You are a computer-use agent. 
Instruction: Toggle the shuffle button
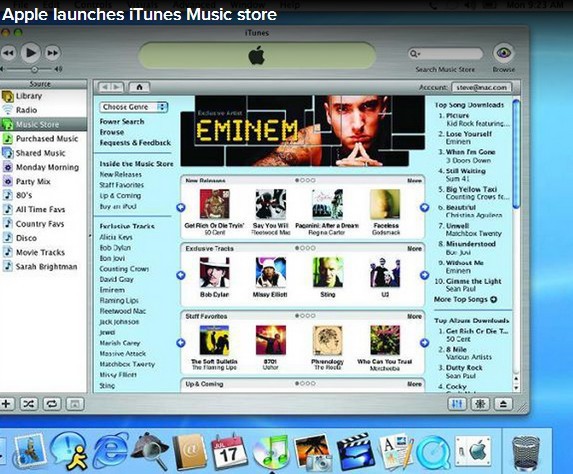click(x=29, y=404)
